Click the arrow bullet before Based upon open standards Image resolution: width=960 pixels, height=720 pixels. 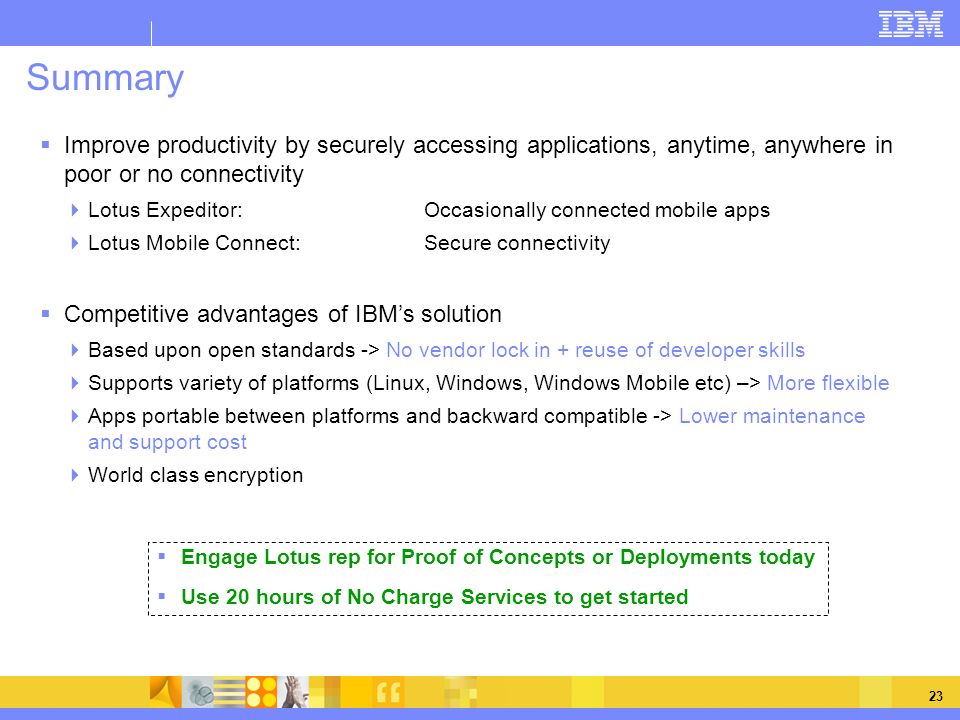pos(75,350)
